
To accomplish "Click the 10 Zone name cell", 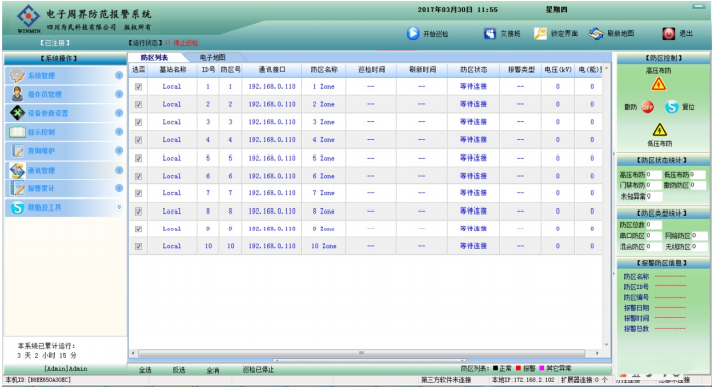I will (x=324, y=246).
